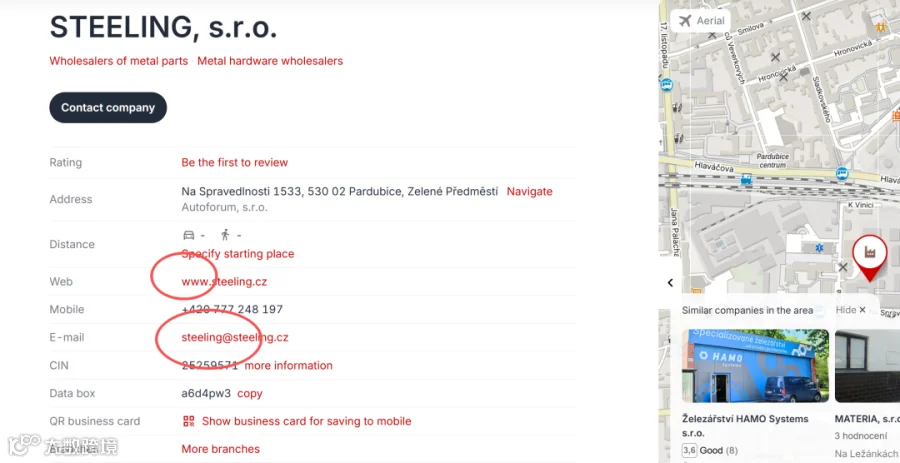The image size is (900, 463).
Task: Click the Navigate link beside address
Action: pos(529,192)
